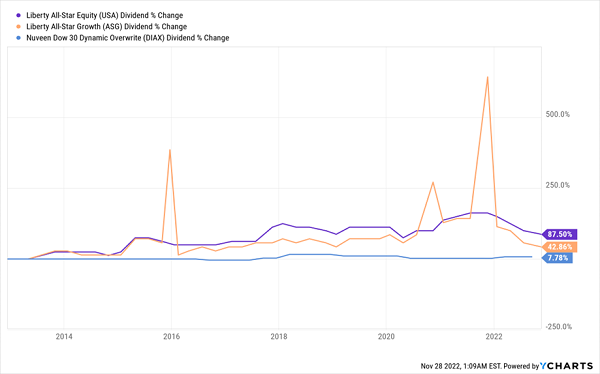
Task: Click the 42.86% orange value flag
Action: click(x=559, y=247)
